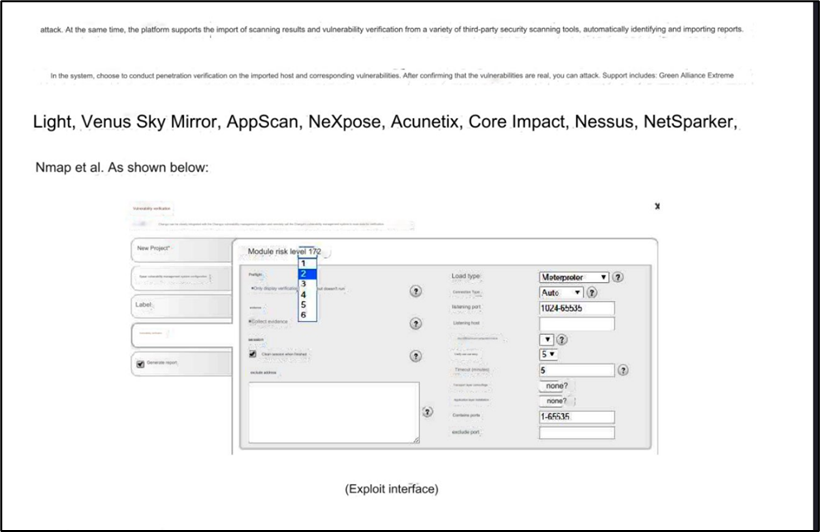Click help icon beside the exclude address box
Image resolution: width=820 pixels, height=532 pixels.
[x=427, y=412]
